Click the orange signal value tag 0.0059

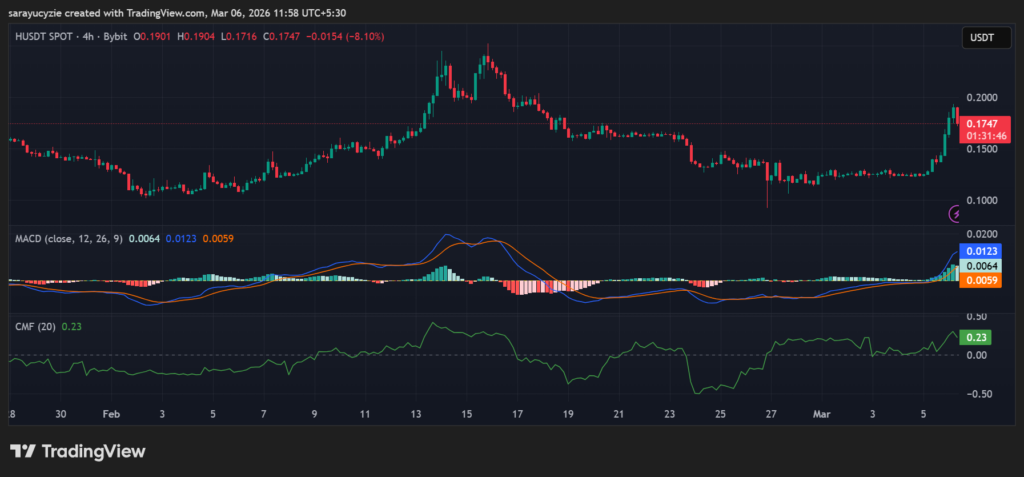click(x=981, y=281)
